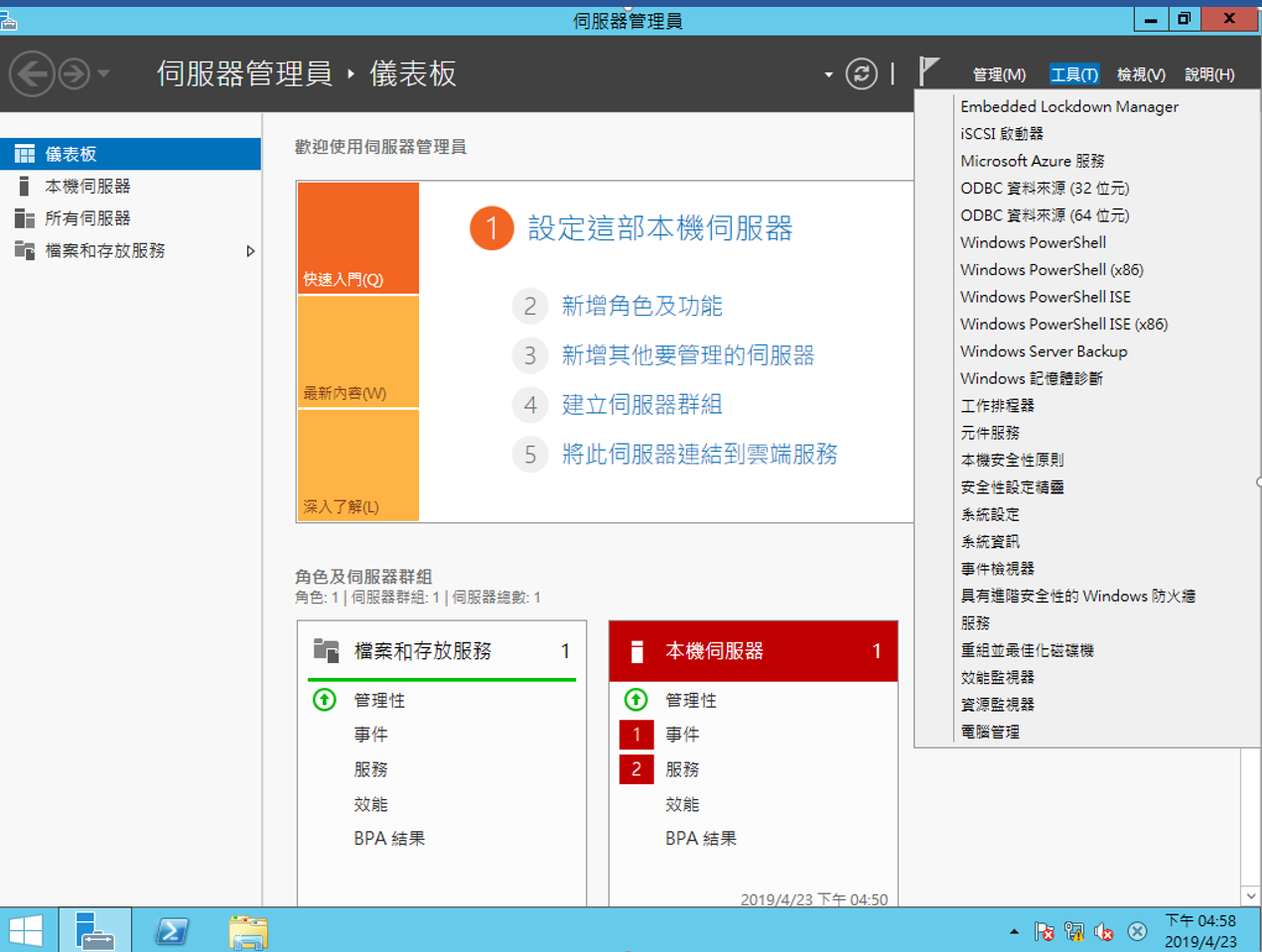This screenshot has width=1262, height=952.
Task: Open the navigation history dropdown arrow
Action: (x=103, y=73)
